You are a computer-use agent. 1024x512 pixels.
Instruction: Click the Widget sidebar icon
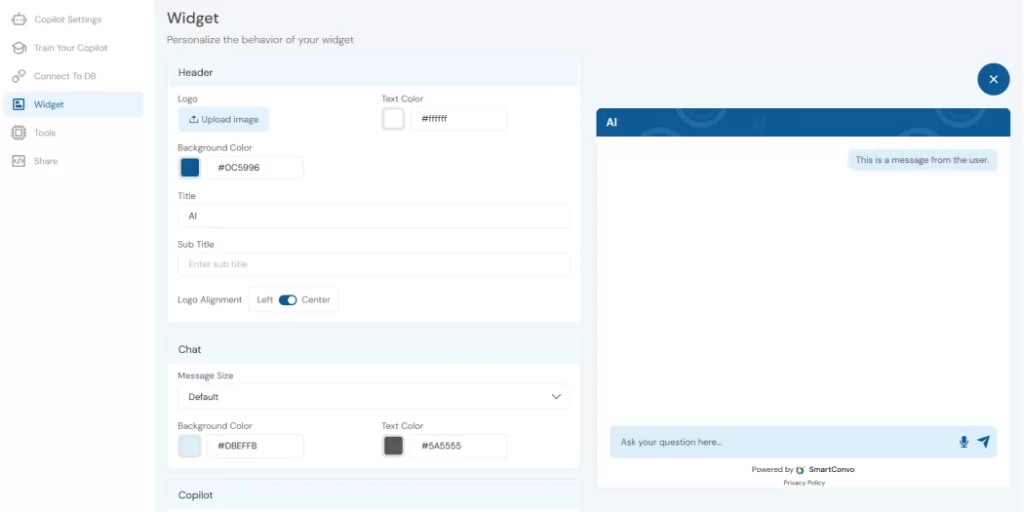19,104
